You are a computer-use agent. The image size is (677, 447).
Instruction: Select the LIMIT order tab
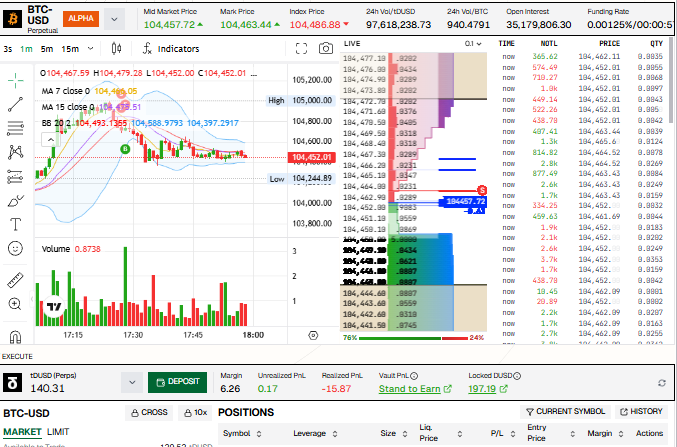click(x=58, y=432)
